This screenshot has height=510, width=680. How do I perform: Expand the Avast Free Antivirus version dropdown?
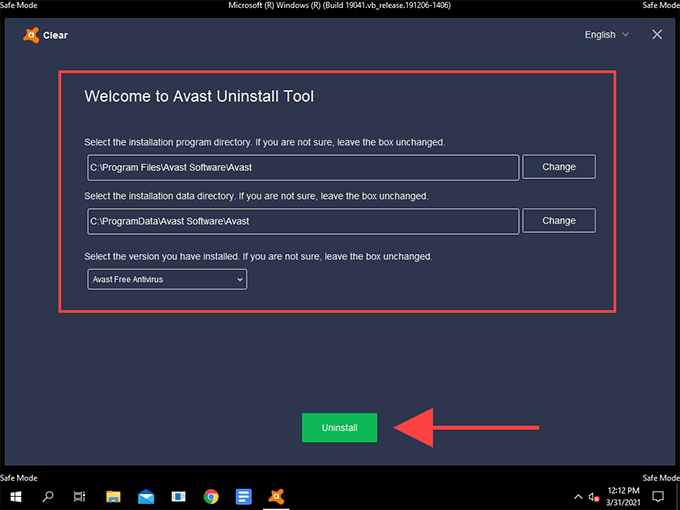(167, 279)
